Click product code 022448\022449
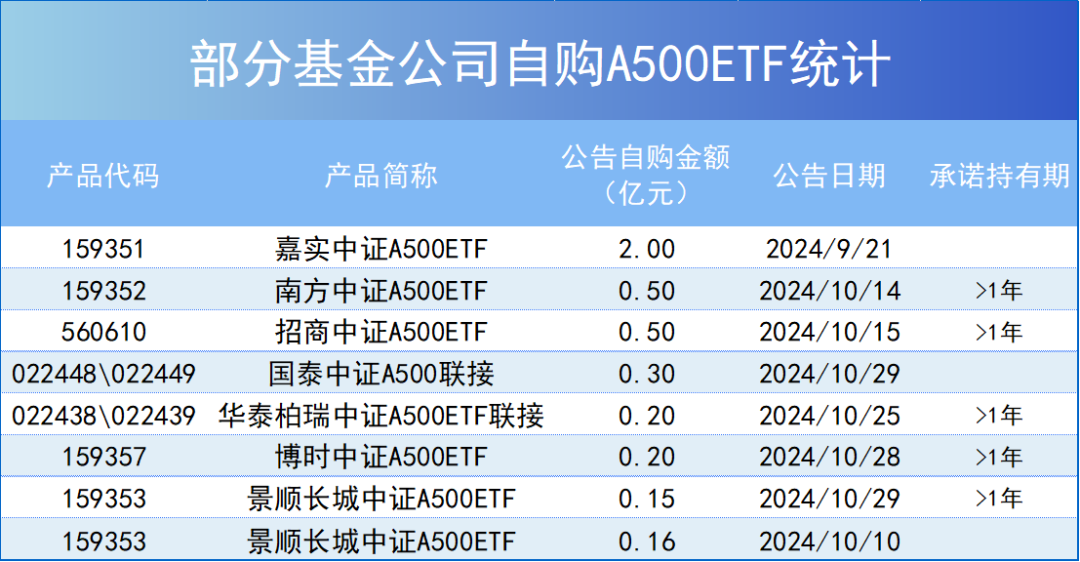 click(103, 374)
